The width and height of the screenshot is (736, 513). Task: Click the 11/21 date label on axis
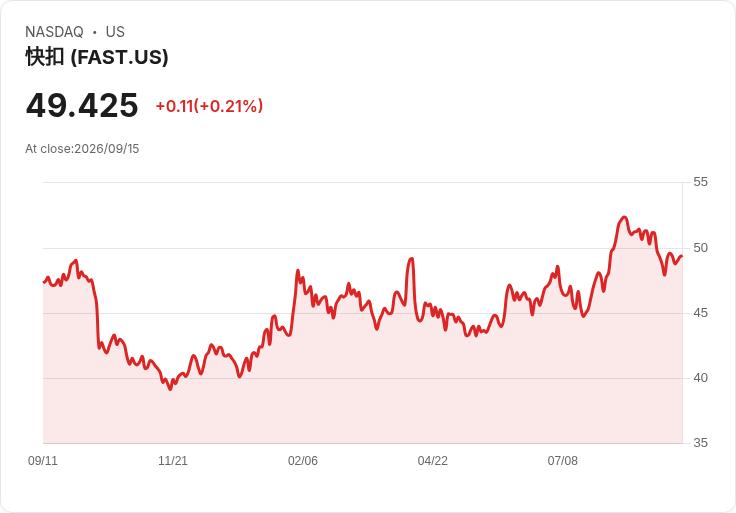click(x=173, y=461)
